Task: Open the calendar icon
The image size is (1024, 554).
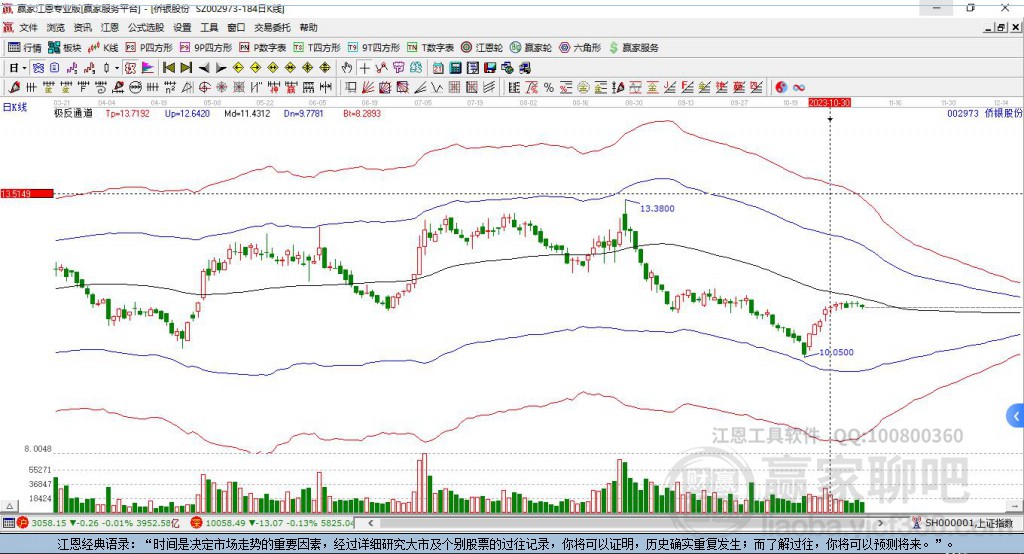Action: tap(438, 68)
